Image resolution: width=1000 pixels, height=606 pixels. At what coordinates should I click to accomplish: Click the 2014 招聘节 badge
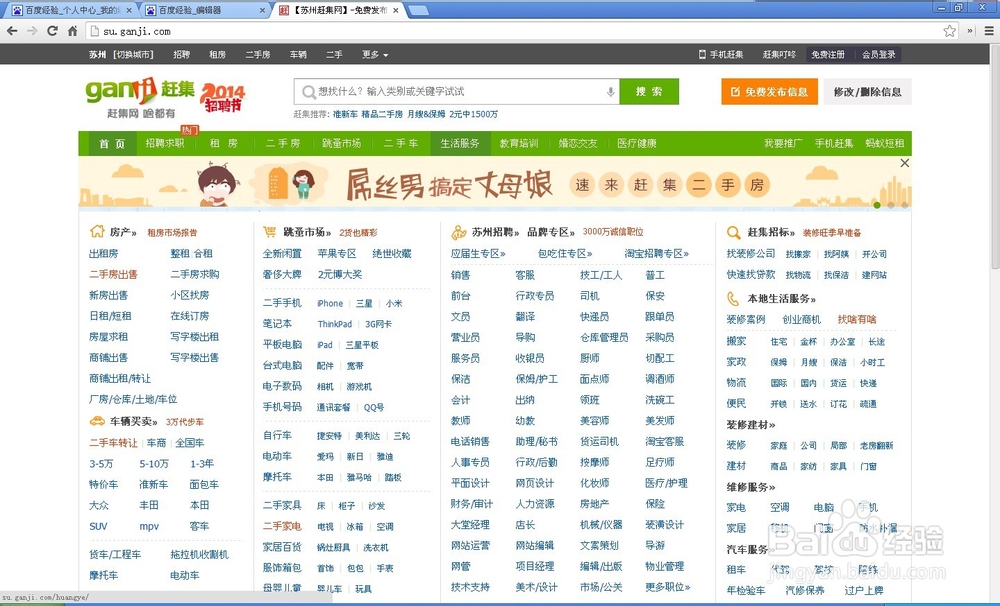[x=223, y=97]
